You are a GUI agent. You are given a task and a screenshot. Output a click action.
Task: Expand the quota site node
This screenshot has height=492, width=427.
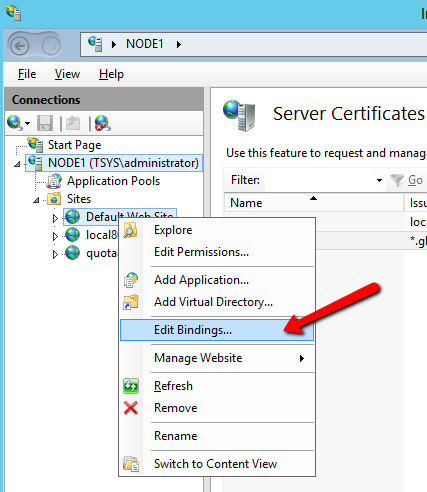[x=55, y=254]
